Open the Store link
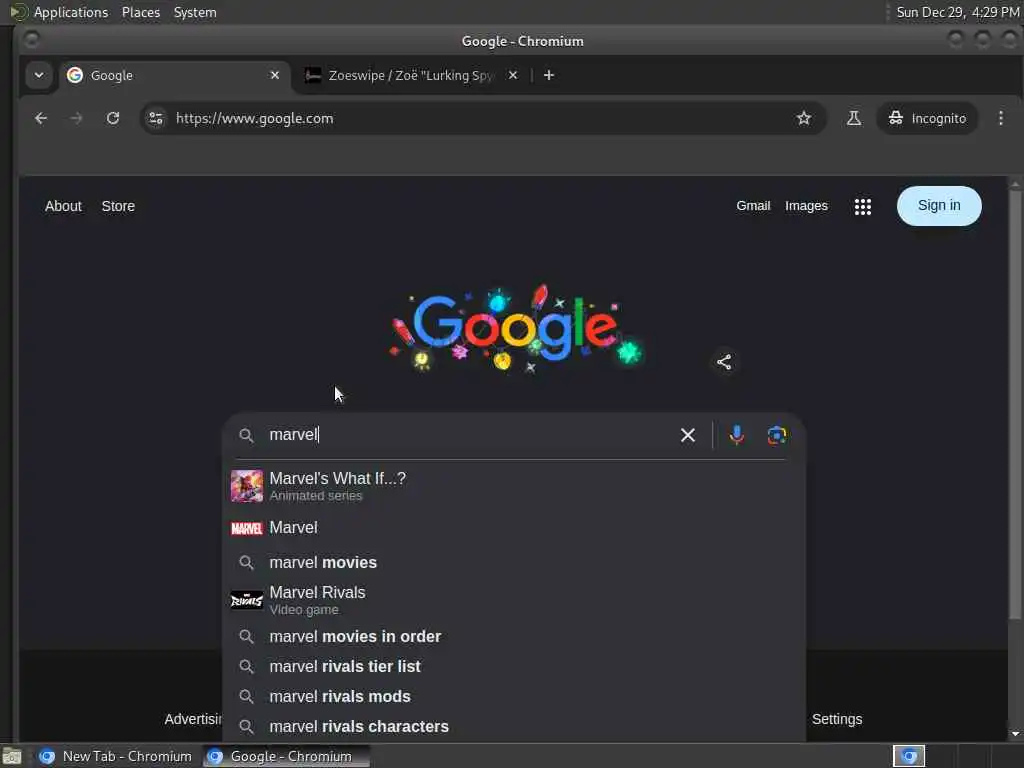 pyautogui.click(x=118, y=206)
